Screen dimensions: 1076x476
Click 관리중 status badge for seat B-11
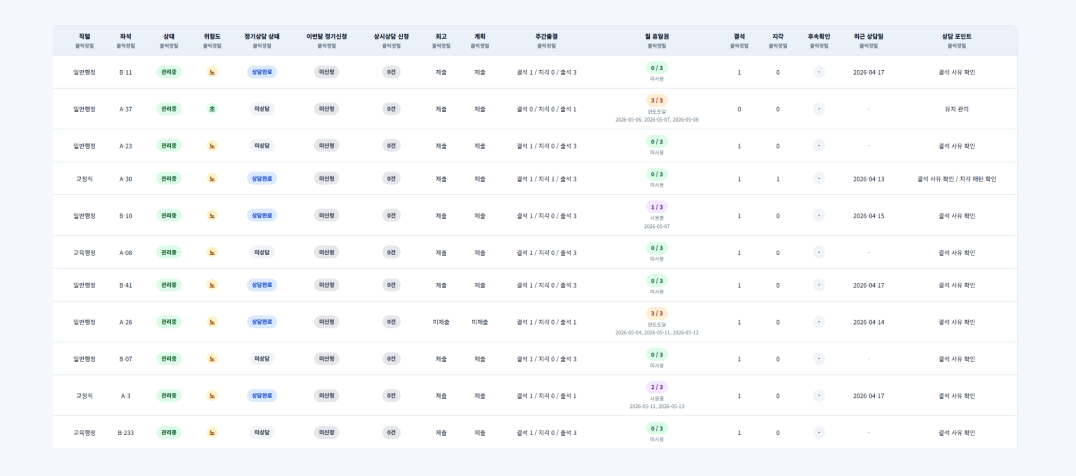coord(169,72)
